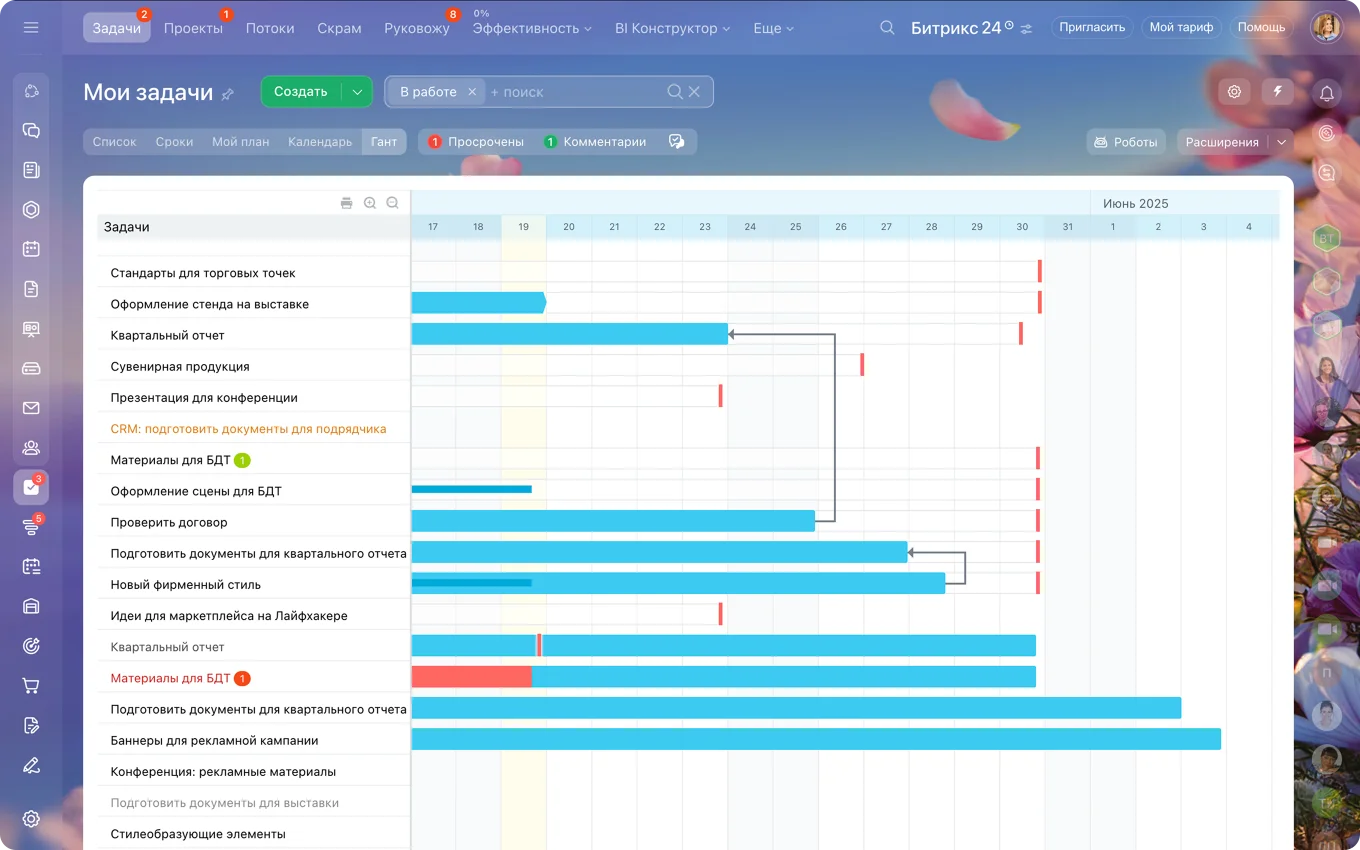Click the settings gear icon near Роботы
The width and height of the screenshot is (1360, 850).
[1235, 92]
